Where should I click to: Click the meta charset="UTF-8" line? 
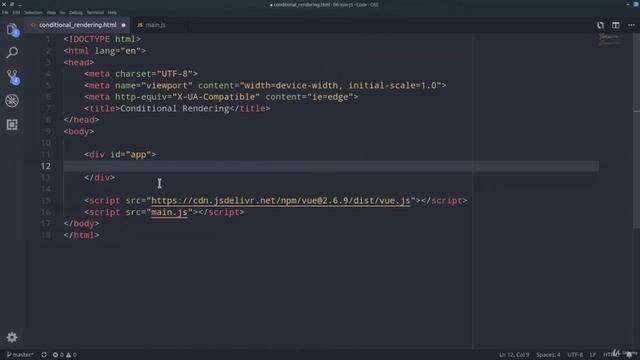point(141,74)
